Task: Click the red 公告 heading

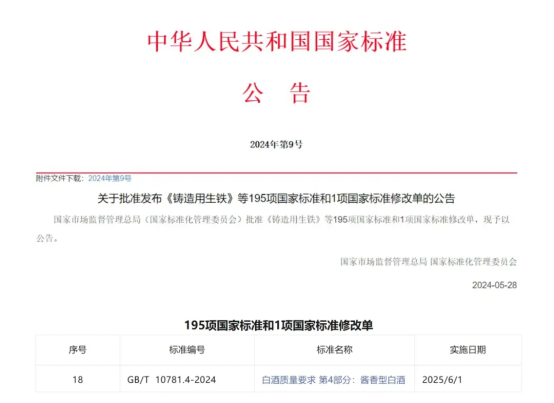Action: point(276,93)
